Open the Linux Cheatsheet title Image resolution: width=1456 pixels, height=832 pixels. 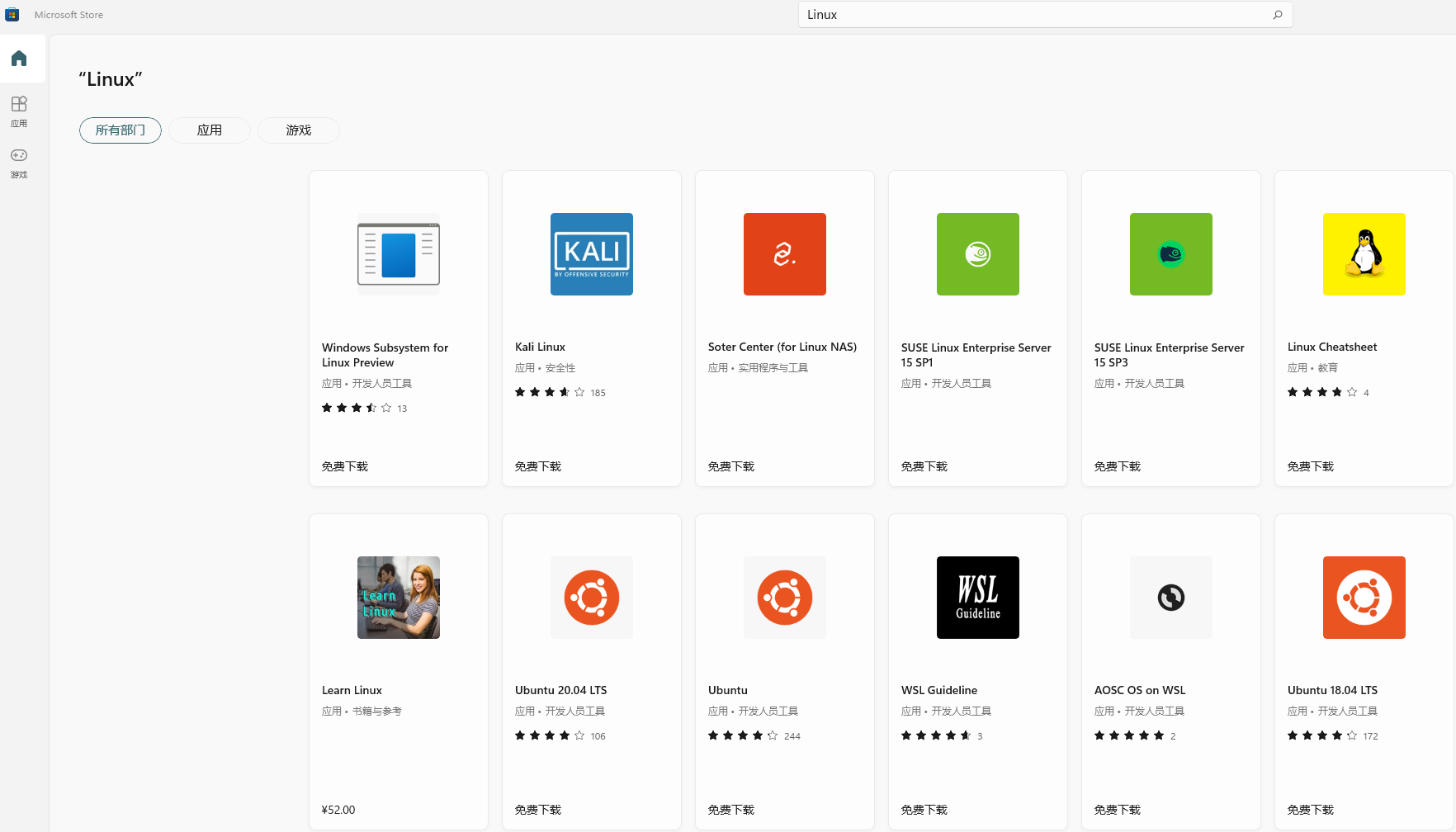click(1332, 347)
